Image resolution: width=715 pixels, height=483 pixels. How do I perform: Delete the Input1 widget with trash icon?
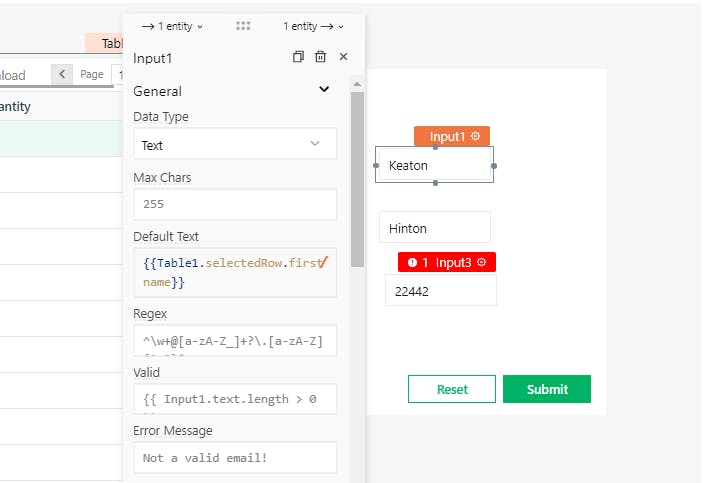[320, 58]
